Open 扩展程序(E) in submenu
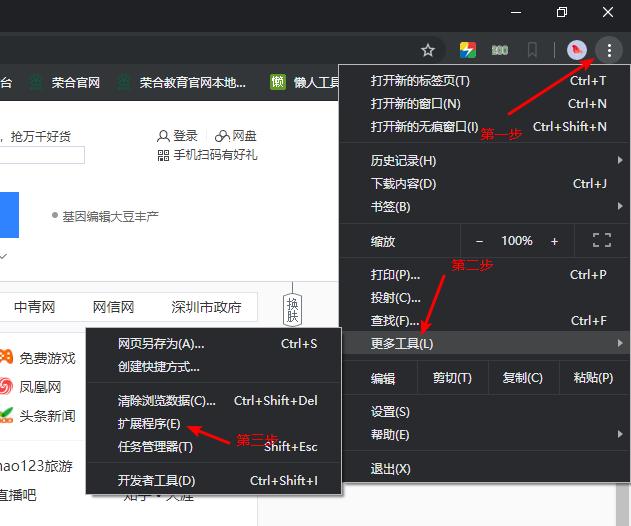The height and width of the screenshot is (526, 631). point(214,424)
